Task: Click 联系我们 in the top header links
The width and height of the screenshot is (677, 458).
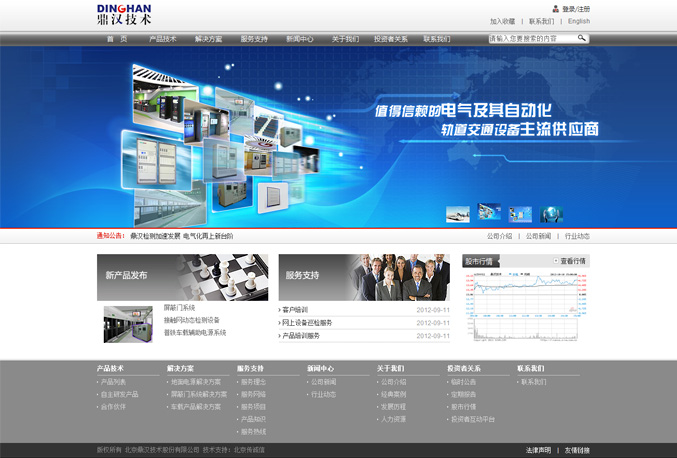Action: [541, 21]
